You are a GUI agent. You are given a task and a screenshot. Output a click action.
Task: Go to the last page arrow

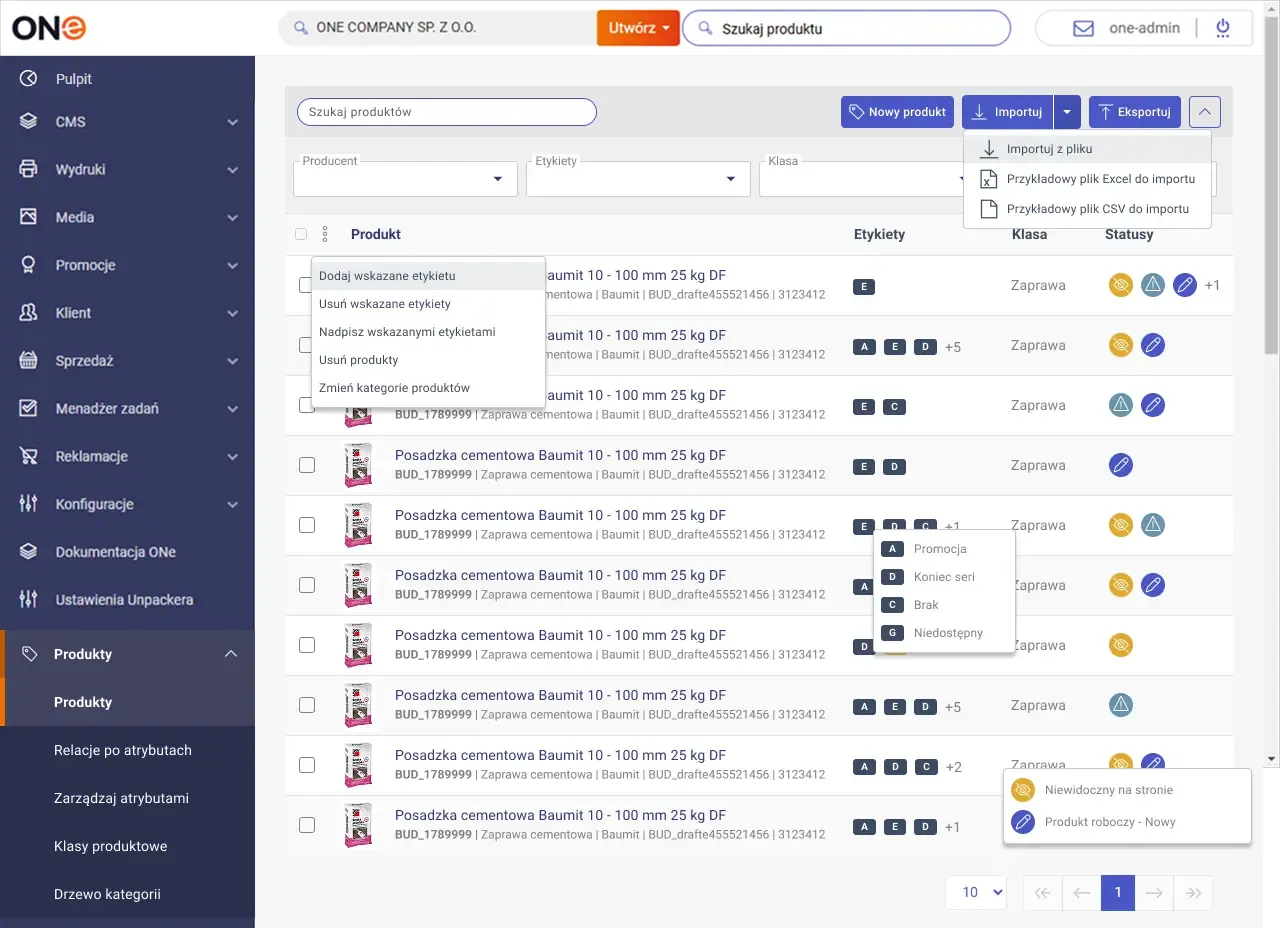tap(1193, 893)
